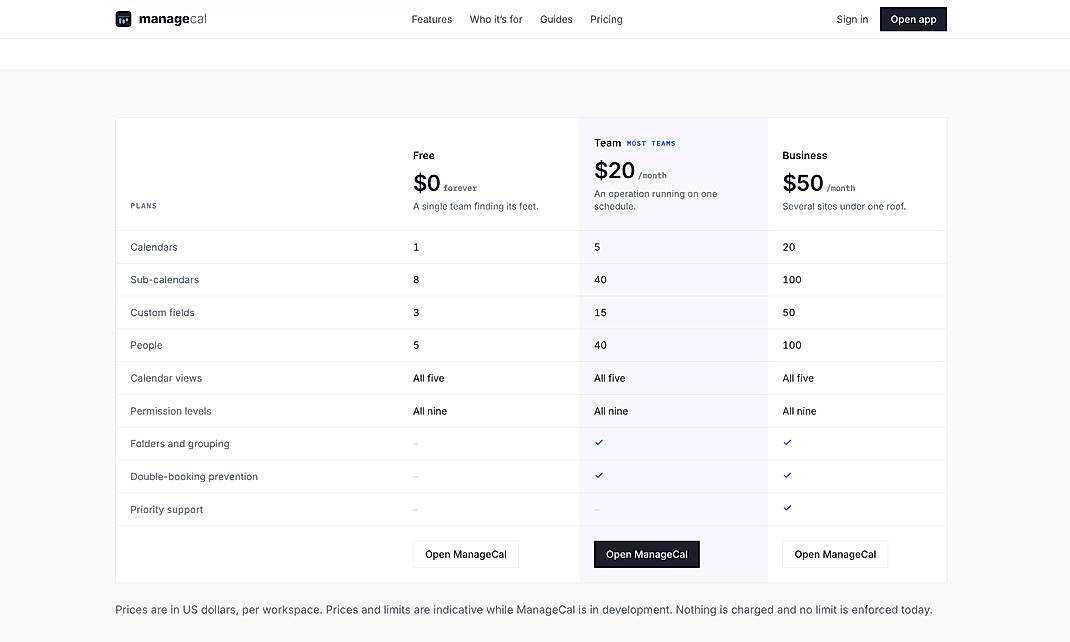This screenshot has height=642, width=1070.
Task: Click the Permission levels row label
Action: pos(171,411)
